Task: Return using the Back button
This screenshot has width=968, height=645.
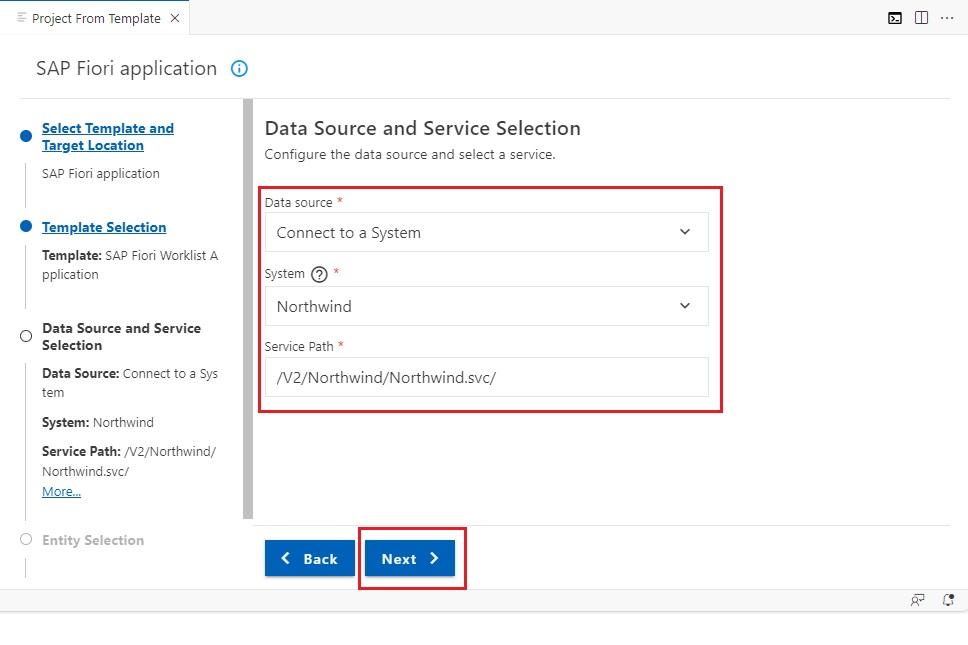Action: (310, 559)
